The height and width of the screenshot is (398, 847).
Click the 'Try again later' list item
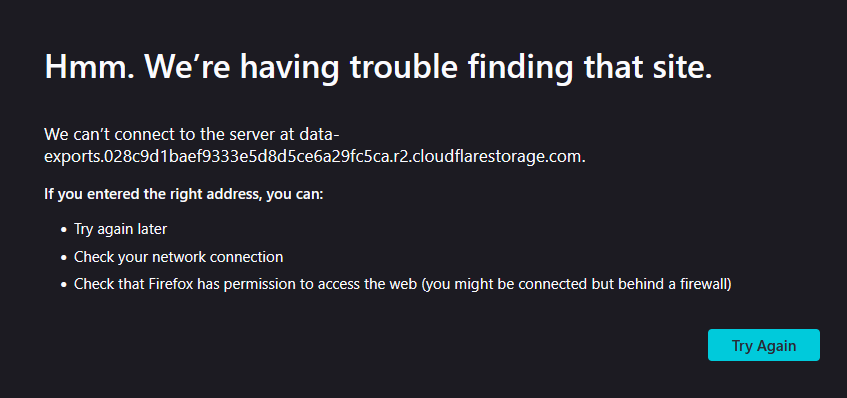tap(120, 229)
